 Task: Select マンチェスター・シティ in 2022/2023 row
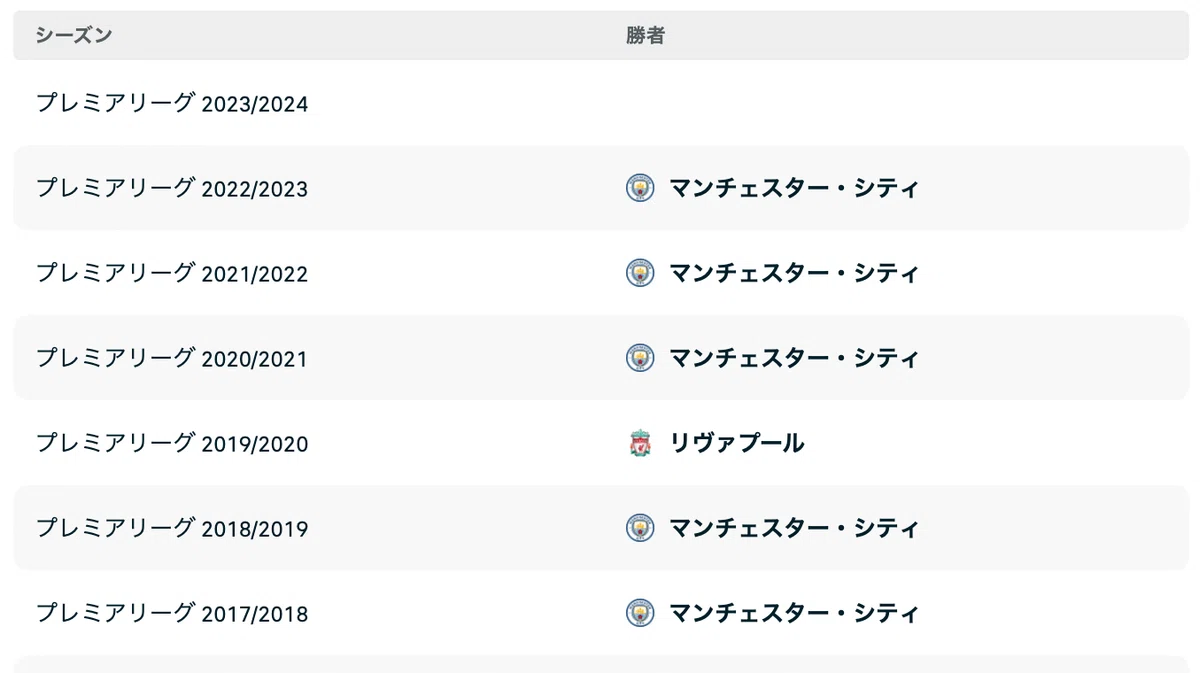pos(794,188)
